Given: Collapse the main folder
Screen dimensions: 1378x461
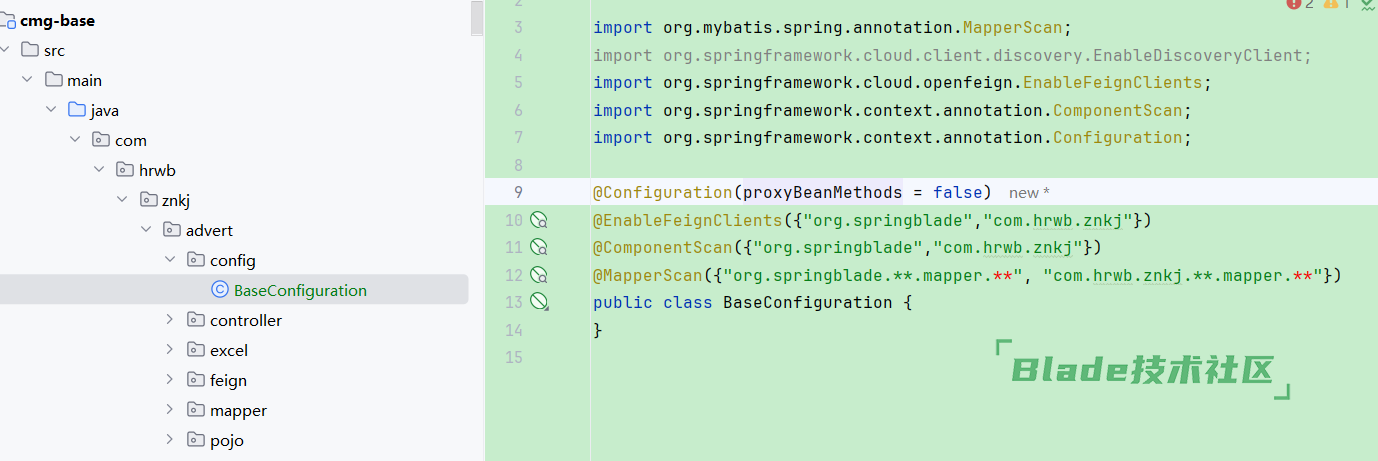Looking at the screenshot, I should coord(28,80).
